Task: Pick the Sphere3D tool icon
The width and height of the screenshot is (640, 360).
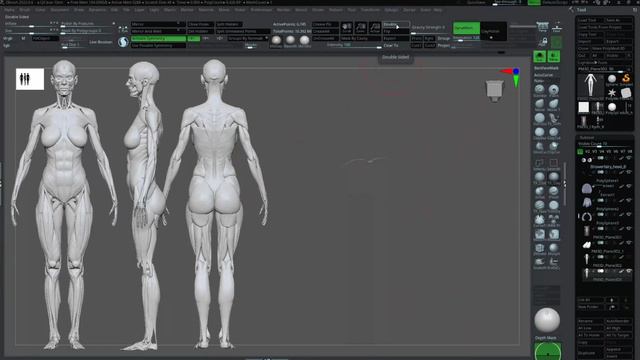Action: (611, 80)
